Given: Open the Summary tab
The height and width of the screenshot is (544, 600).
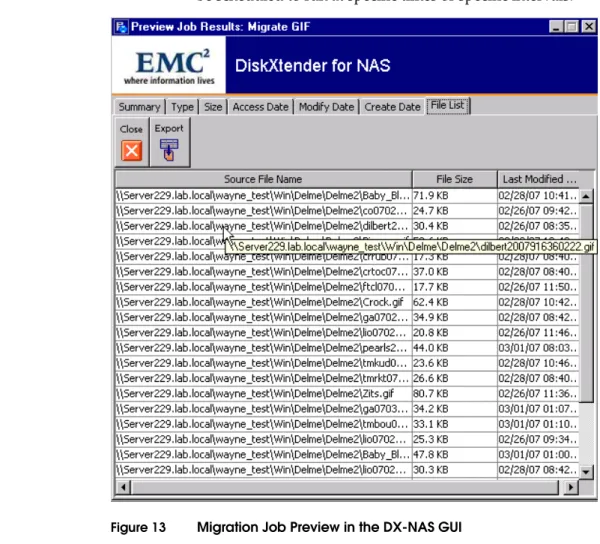Looking at the screenshot, I should [139, 107].
